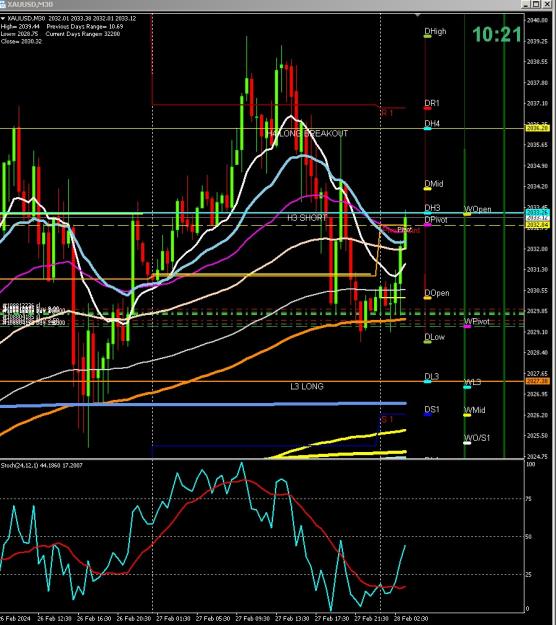Image resolution: width=556 pixels, height=625 pixels.
Task: Click the orange 2027.38 price tag
Action: click(x=538, y=381)
